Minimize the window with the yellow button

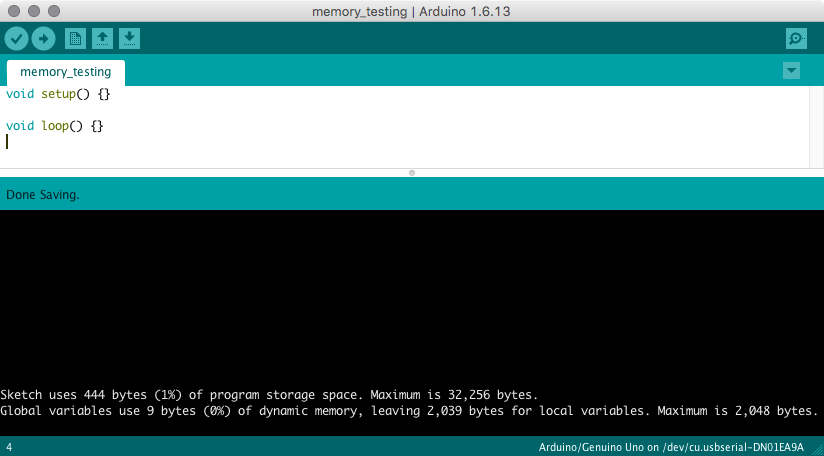[33, 11]
